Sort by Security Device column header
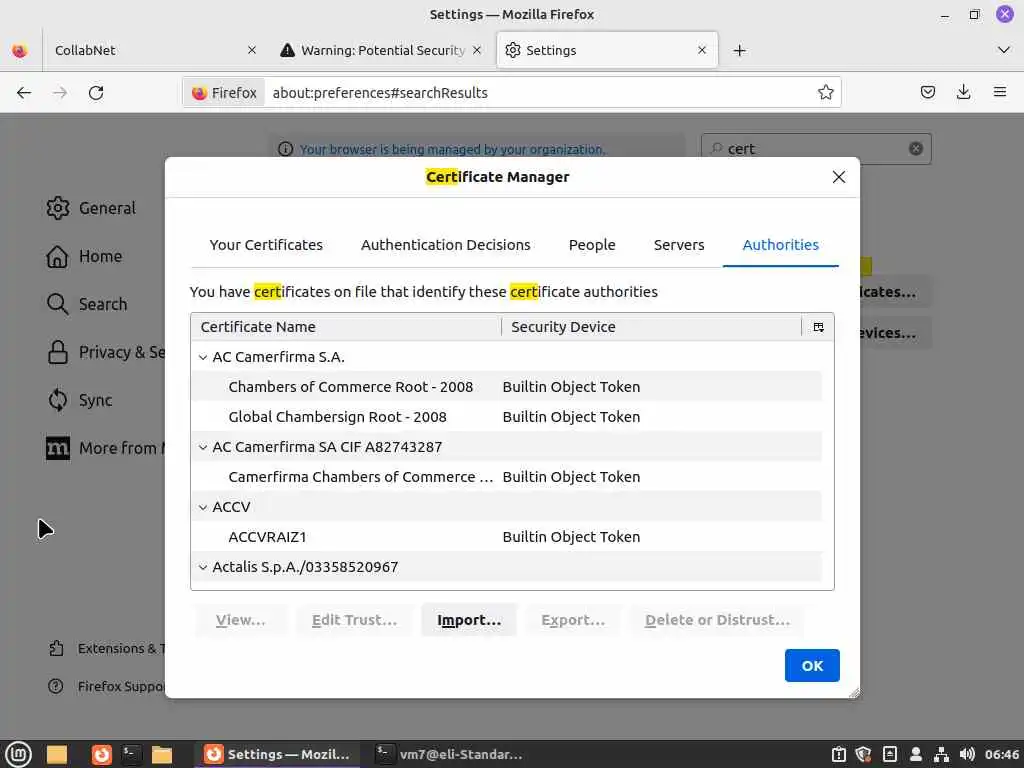 click(651, 327)
